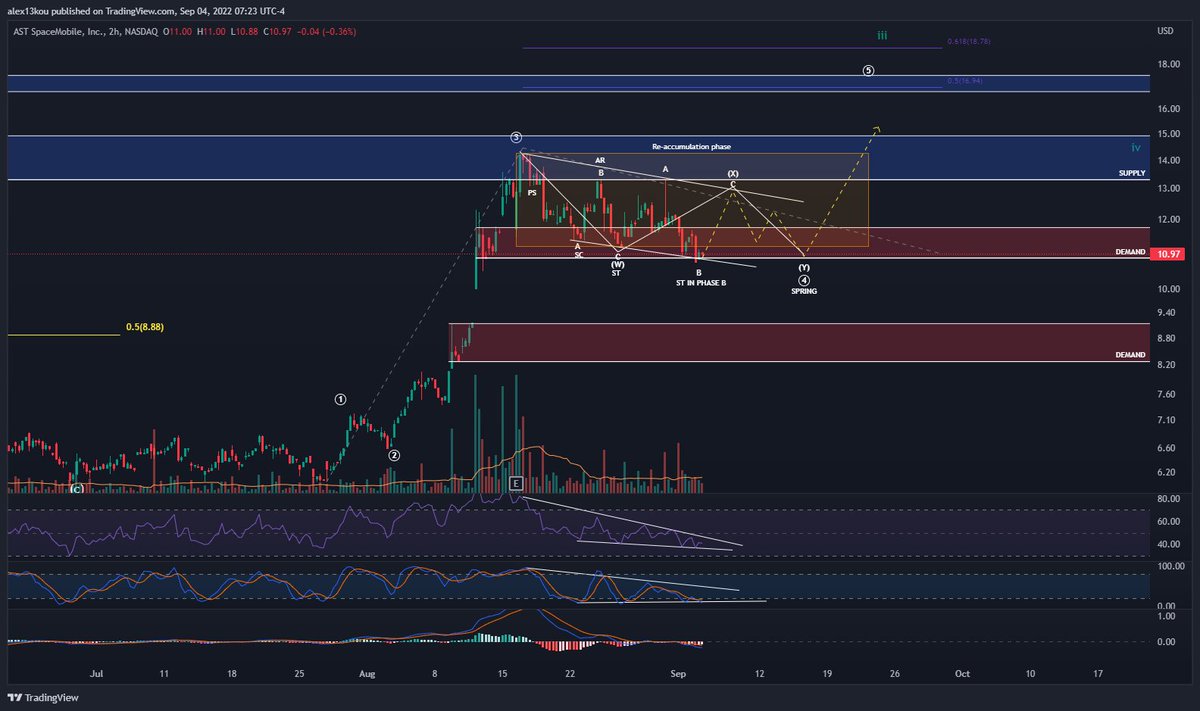The height and width of the screenshot is (711, 1200).
Task: Click the yellow '0.5(8.88)' Fibonacci label
Action: (x=147, y=327)
